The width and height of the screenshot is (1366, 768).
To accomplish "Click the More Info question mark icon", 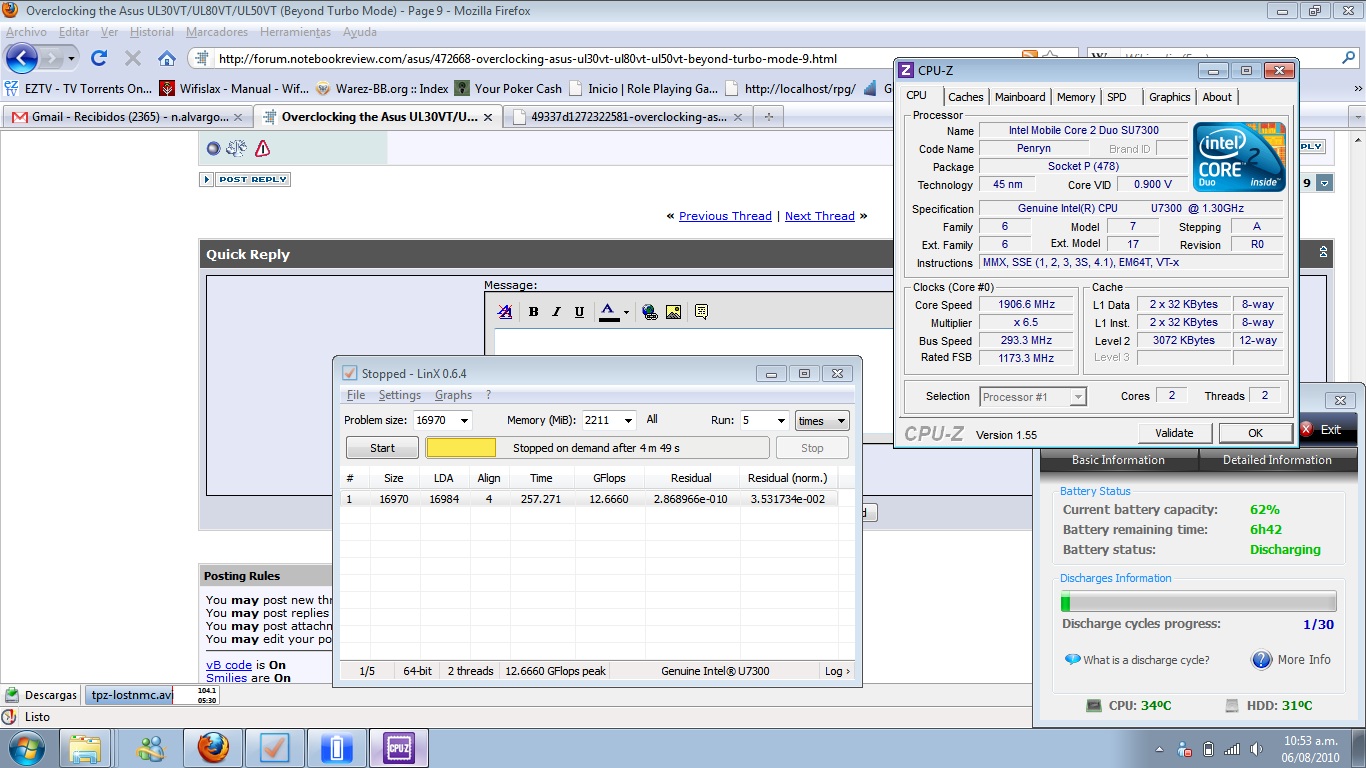I will point(1262,660).
